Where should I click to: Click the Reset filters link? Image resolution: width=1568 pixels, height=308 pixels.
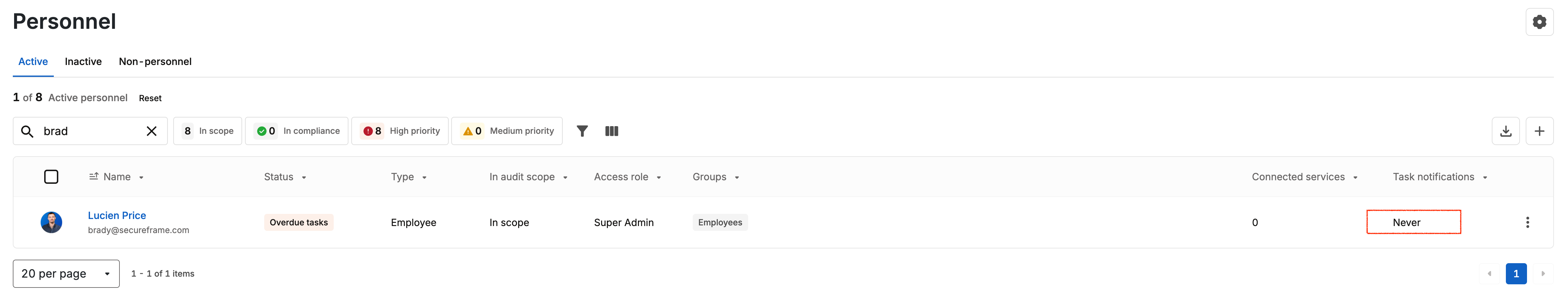click(x=150, y=98)
